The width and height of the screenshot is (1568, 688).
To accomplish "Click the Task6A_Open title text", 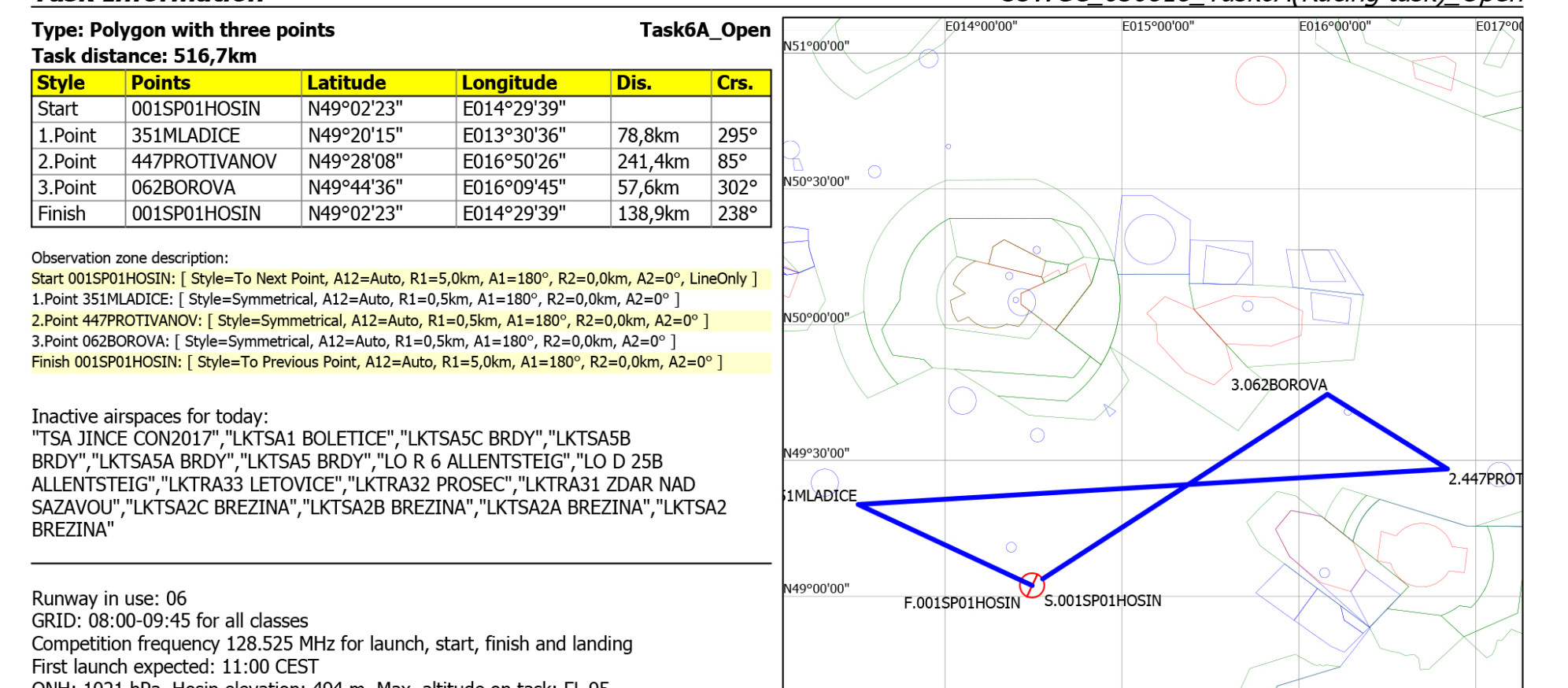I will click(704, 30).
